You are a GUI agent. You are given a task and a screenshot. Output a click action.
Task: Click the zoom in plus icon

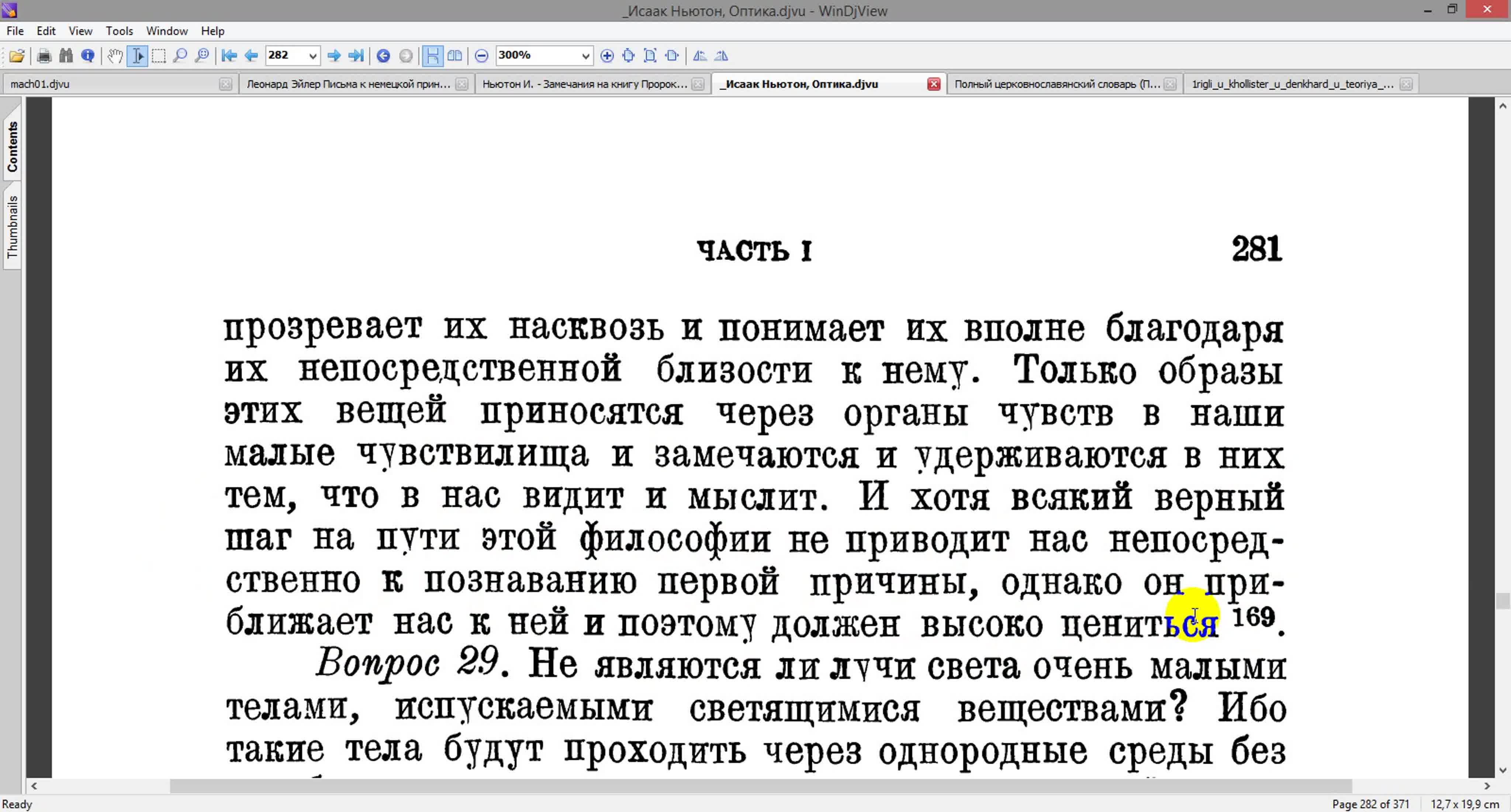607,56
